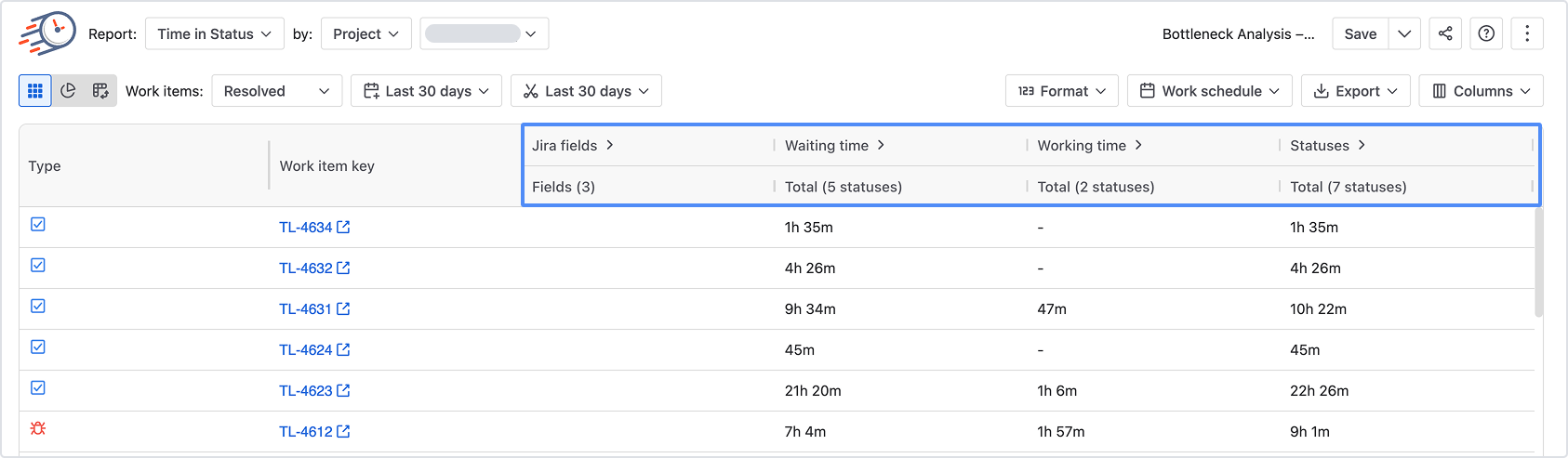
Task: Open external link icon for TL-4631
Action: pyautogui.click(x=343, y=308)
